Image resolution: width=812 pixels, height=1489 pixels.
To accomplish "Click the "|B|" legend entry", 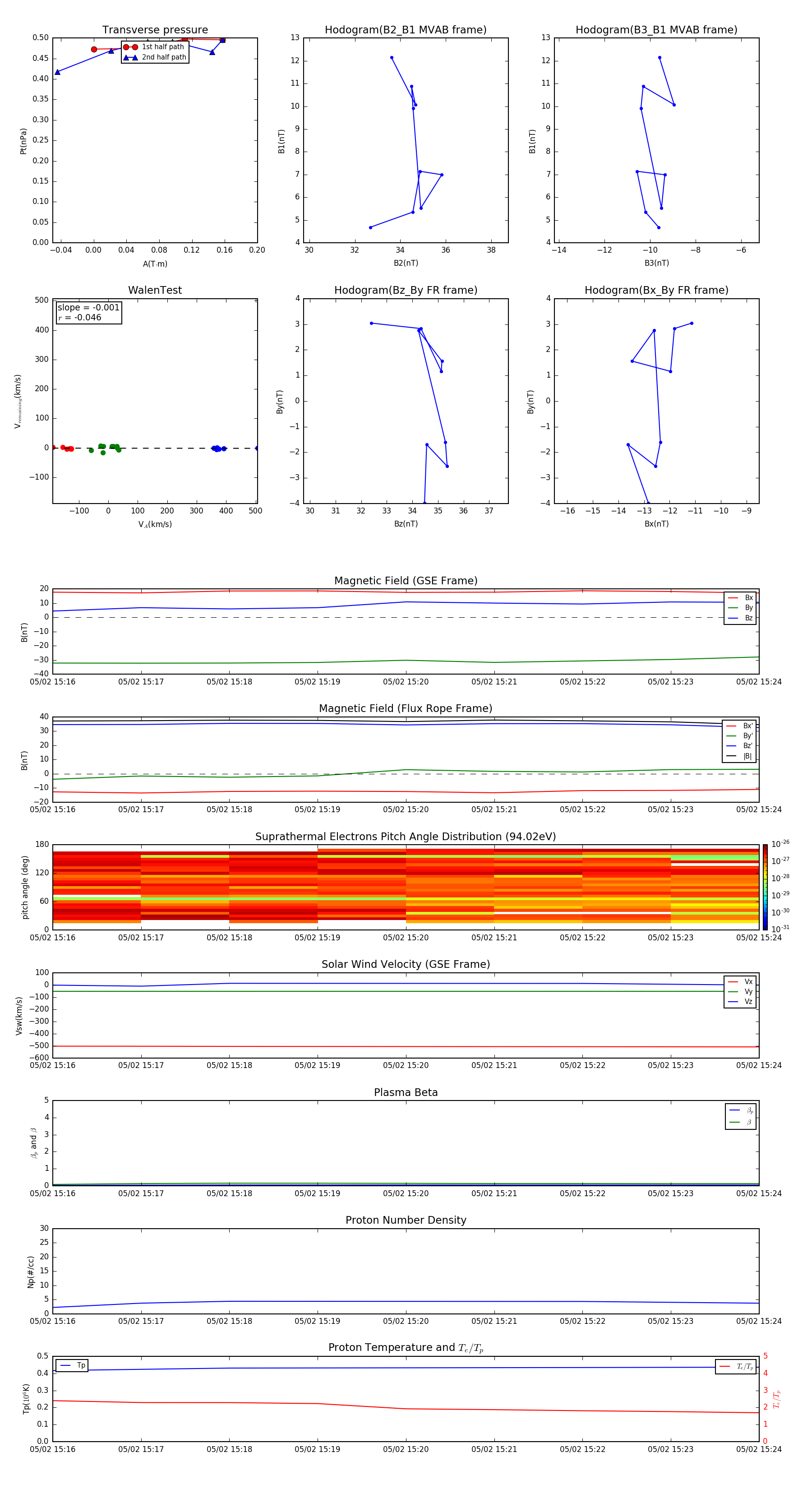I will [740, 757].
